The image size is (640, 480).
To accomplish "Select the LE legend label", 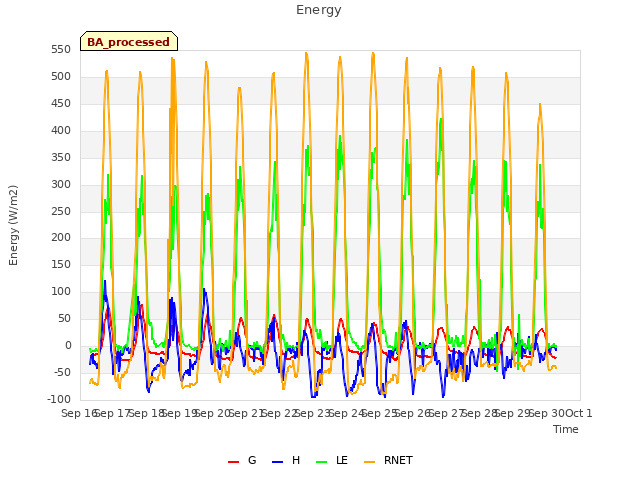I will 342,460.
